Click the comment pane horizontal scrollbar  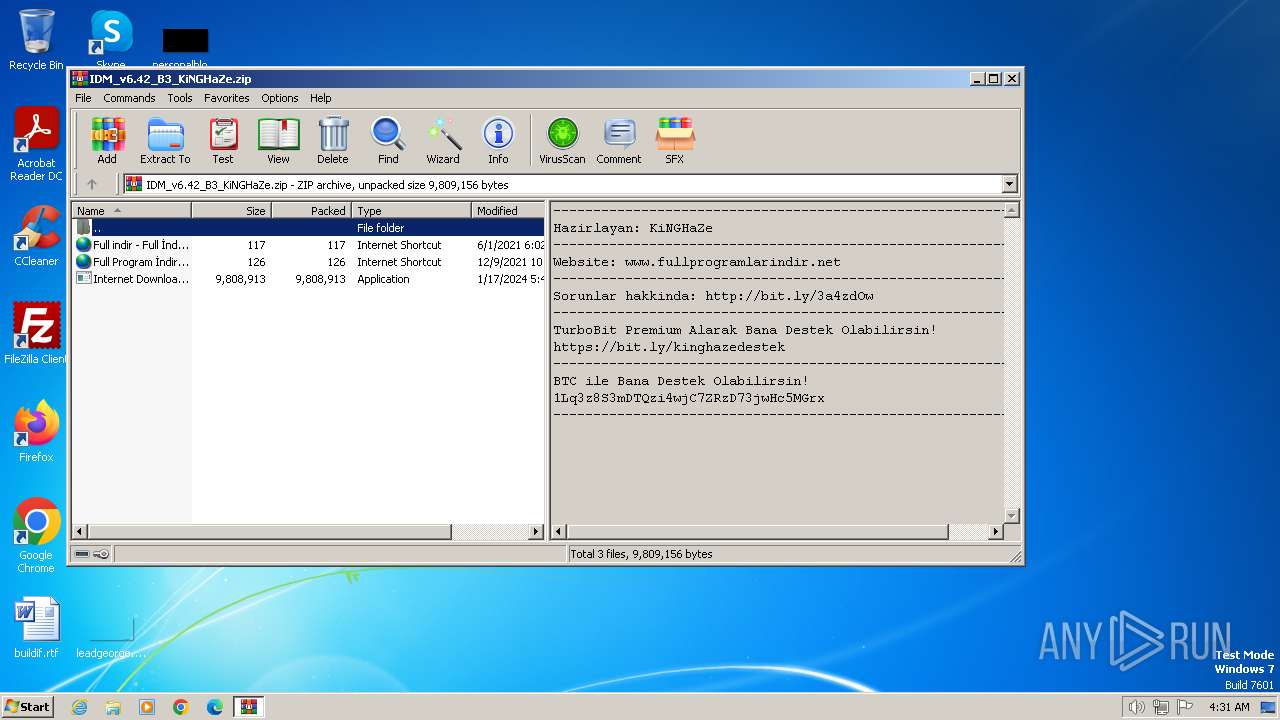click(777, 532)
